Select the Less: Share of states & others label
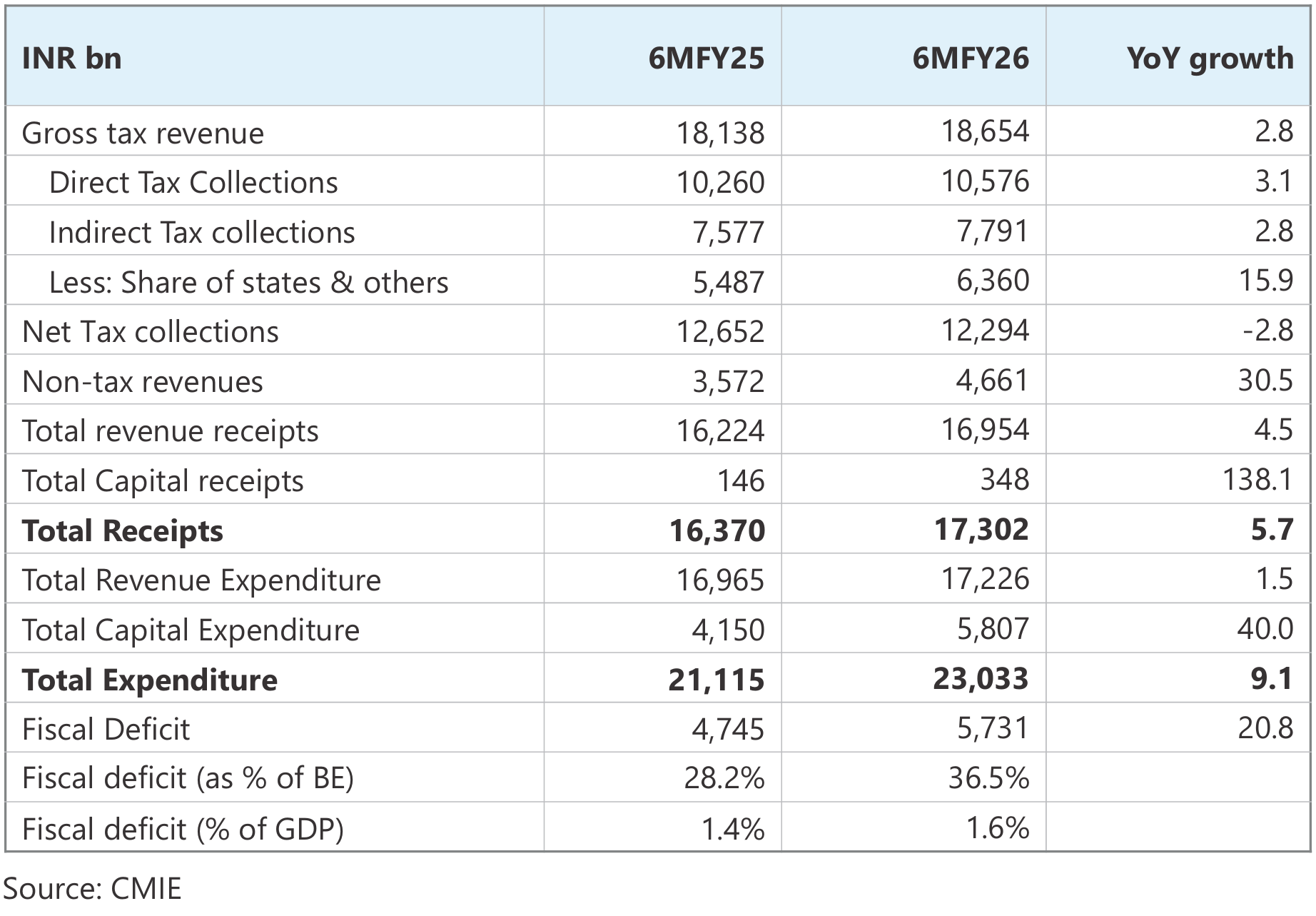Viewport: 1316px width, 916px height. pos(248,283)
